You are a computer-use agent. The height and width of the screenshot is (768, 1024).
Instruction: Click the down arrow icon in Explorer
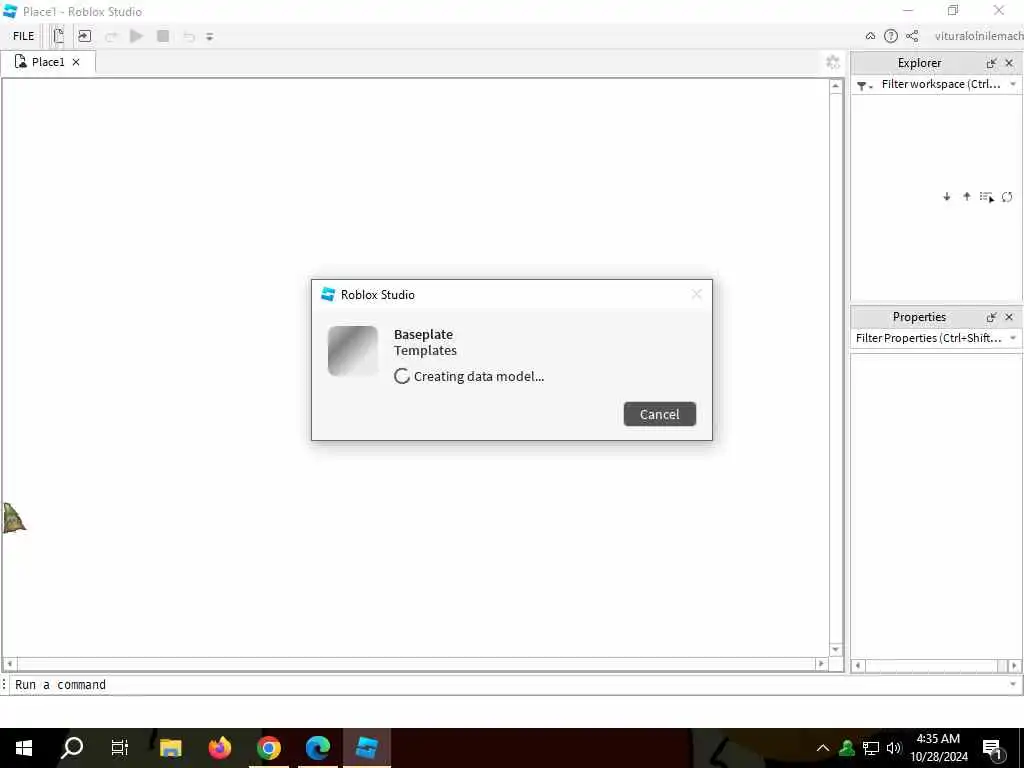tap(947, 197)
